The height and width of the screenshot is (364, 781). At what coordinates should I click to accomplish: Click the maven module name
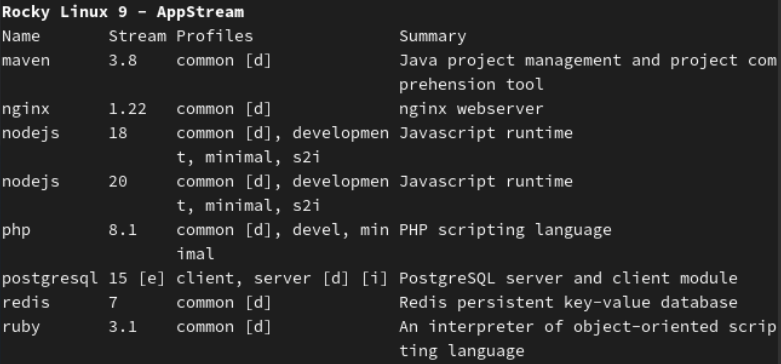(x=26, y=61)
